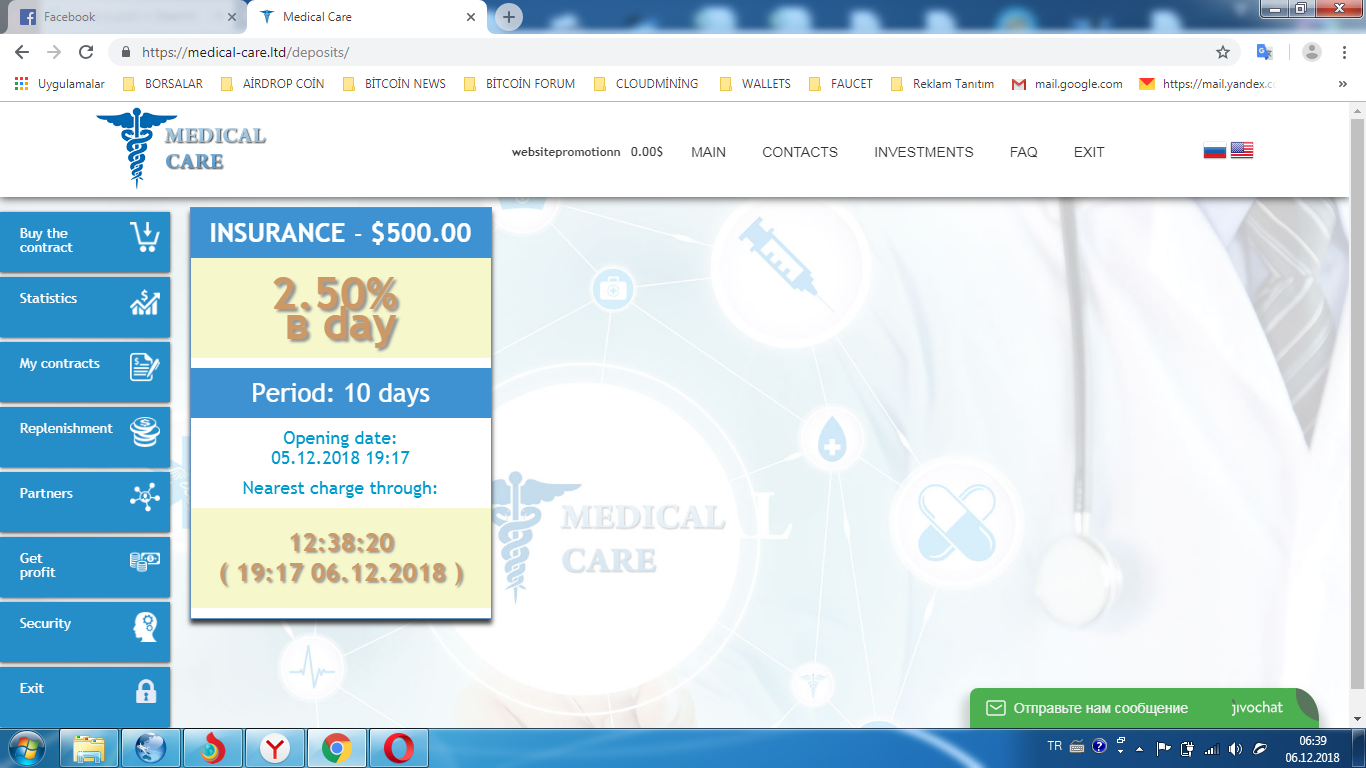Select the Medical Care tab

(368, 17)
